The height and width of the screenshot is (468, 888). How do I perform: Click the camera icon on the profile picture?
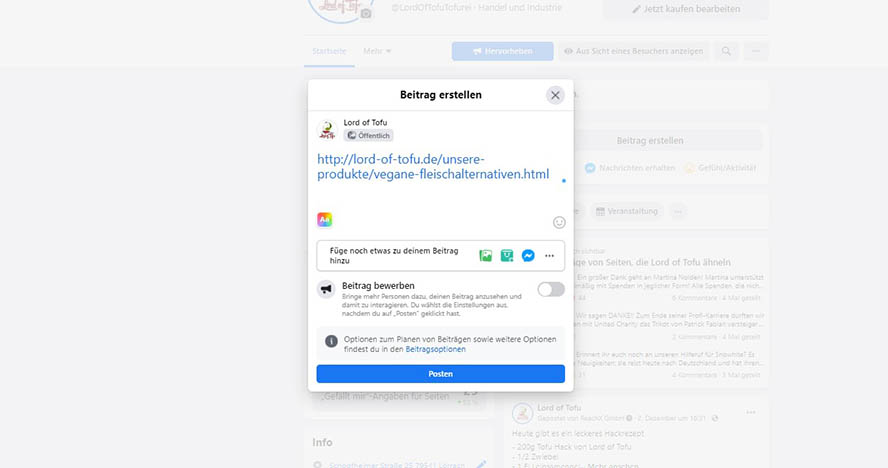(366, 13)
